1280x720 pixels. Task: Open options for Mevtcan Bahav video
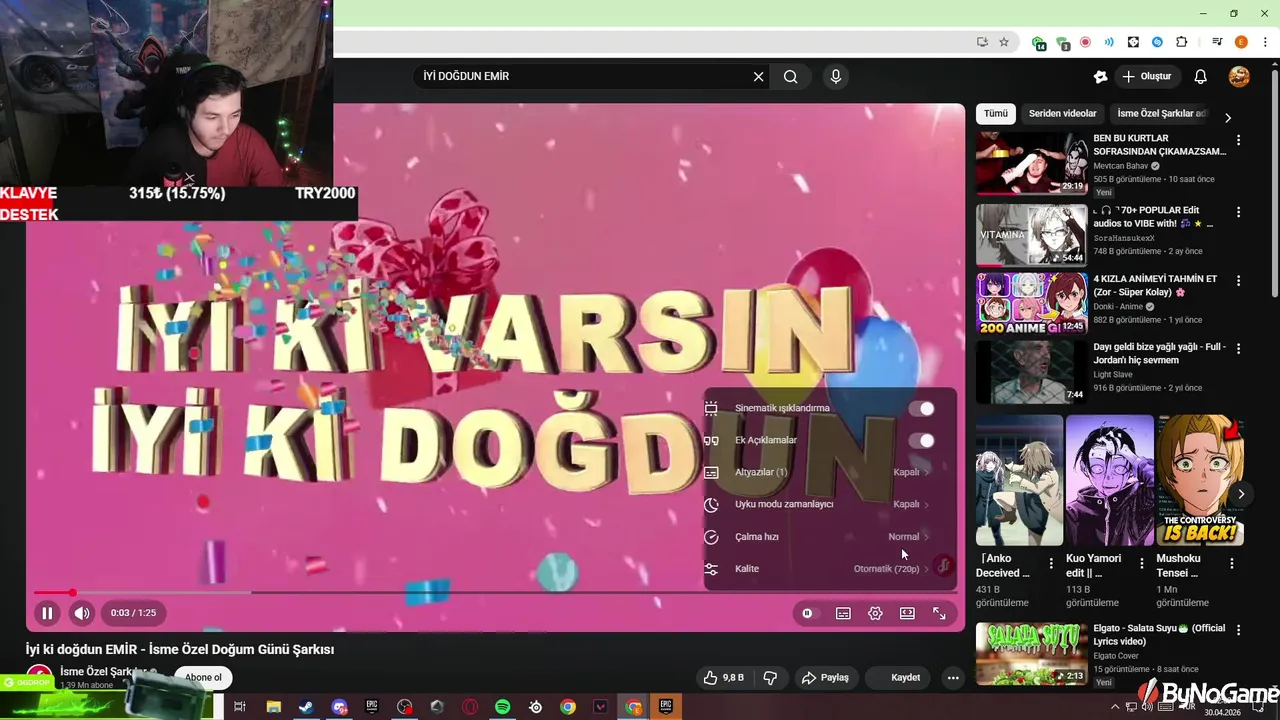(1238, 141)
